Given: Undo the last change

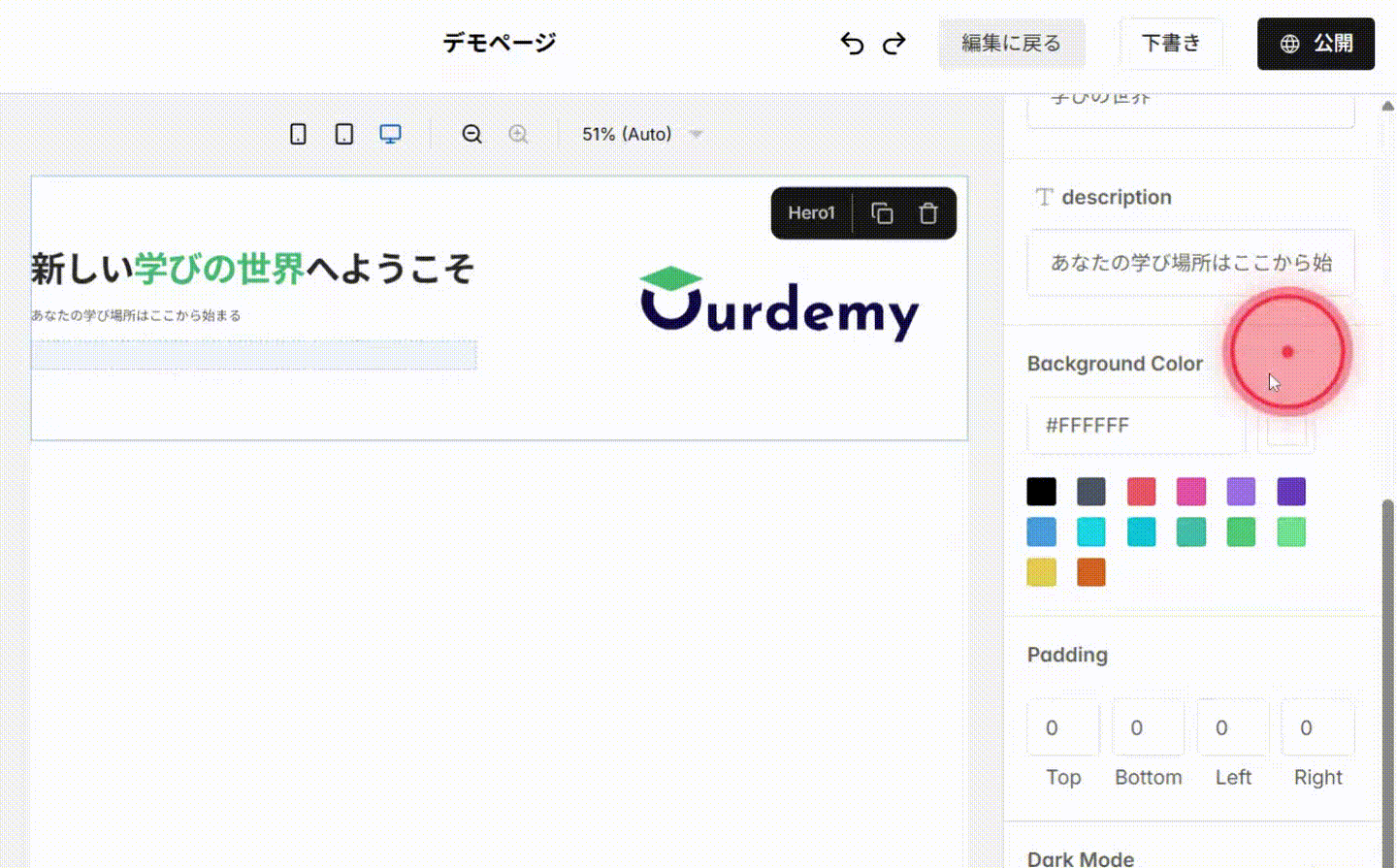Looking at the screenshot, I should 852,44.
